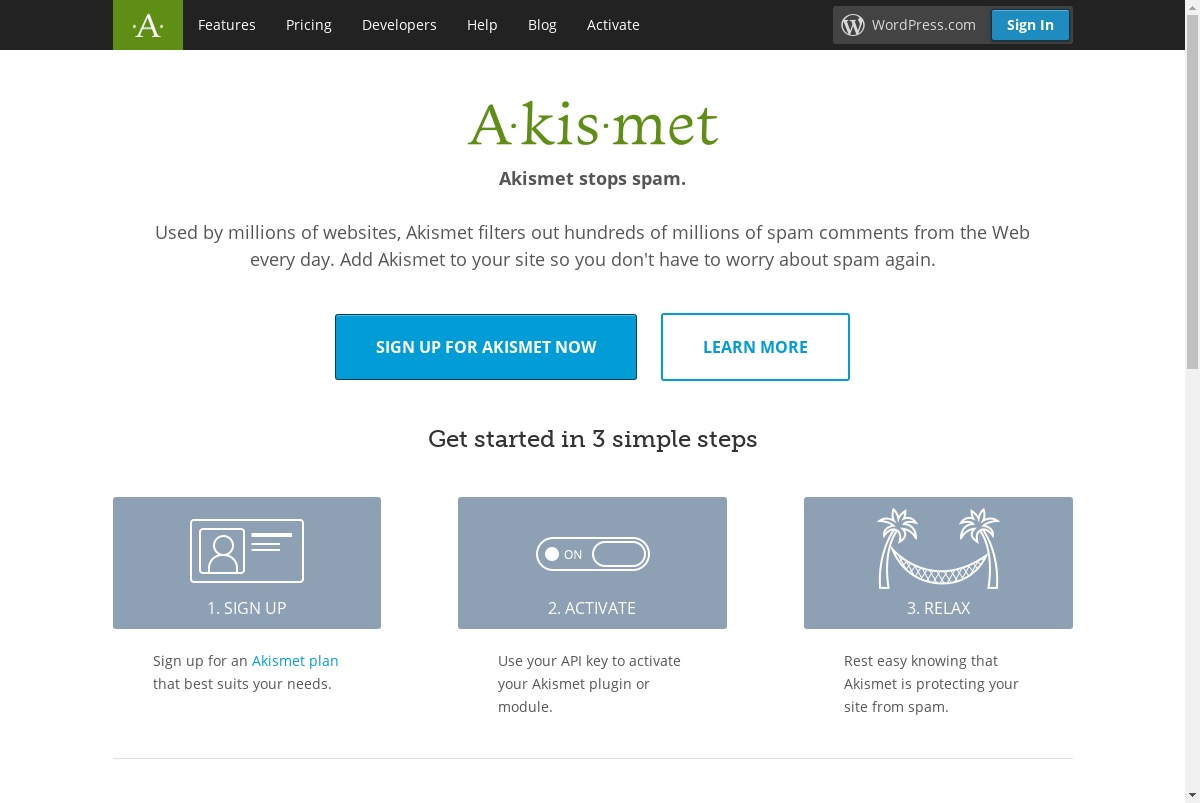Click the page vertical scrollbar thumb
This screenshot has height=803, width=1200.
(x=1192, y=190)
